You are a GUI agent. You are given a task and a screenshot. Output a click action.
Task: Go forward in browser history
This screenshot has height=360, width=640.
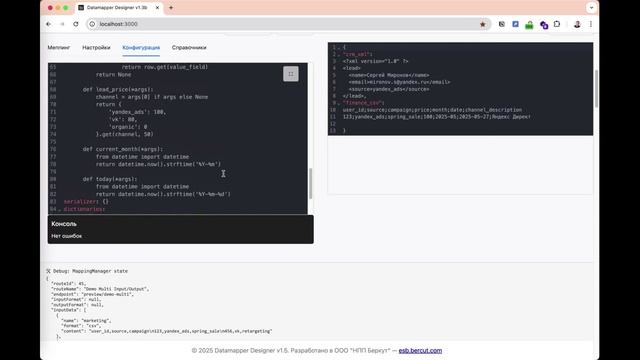coord(62,24)
